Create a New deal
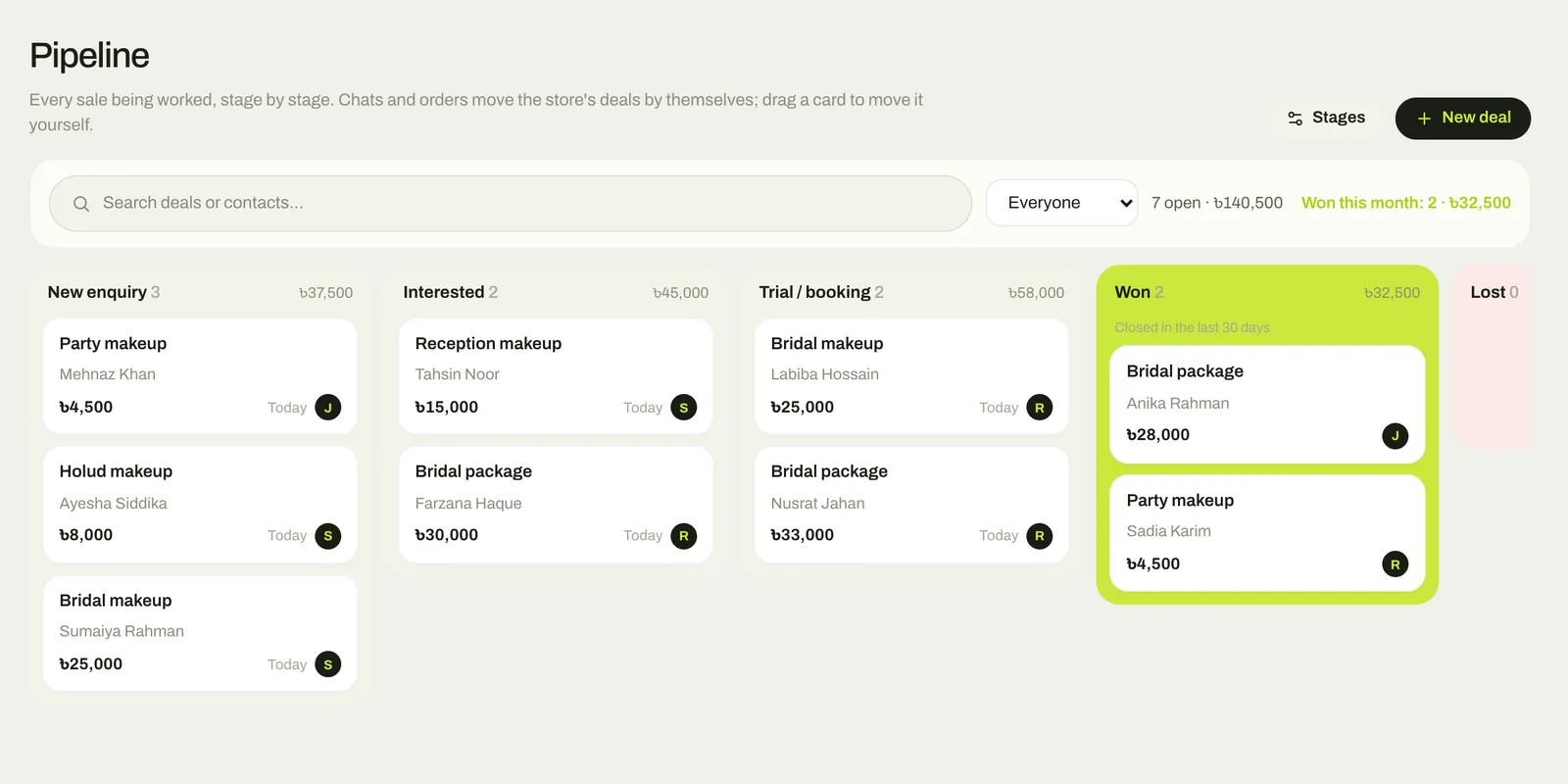The width and height of the screenshot is (1568, 784). [x=1463, y=118]
